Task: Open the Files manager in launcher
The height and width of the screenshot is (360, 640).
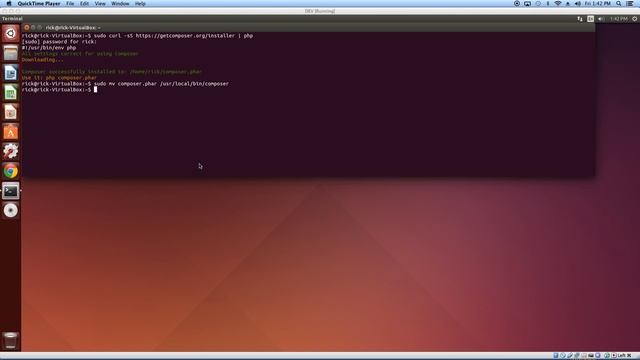Action: [11, 53]
